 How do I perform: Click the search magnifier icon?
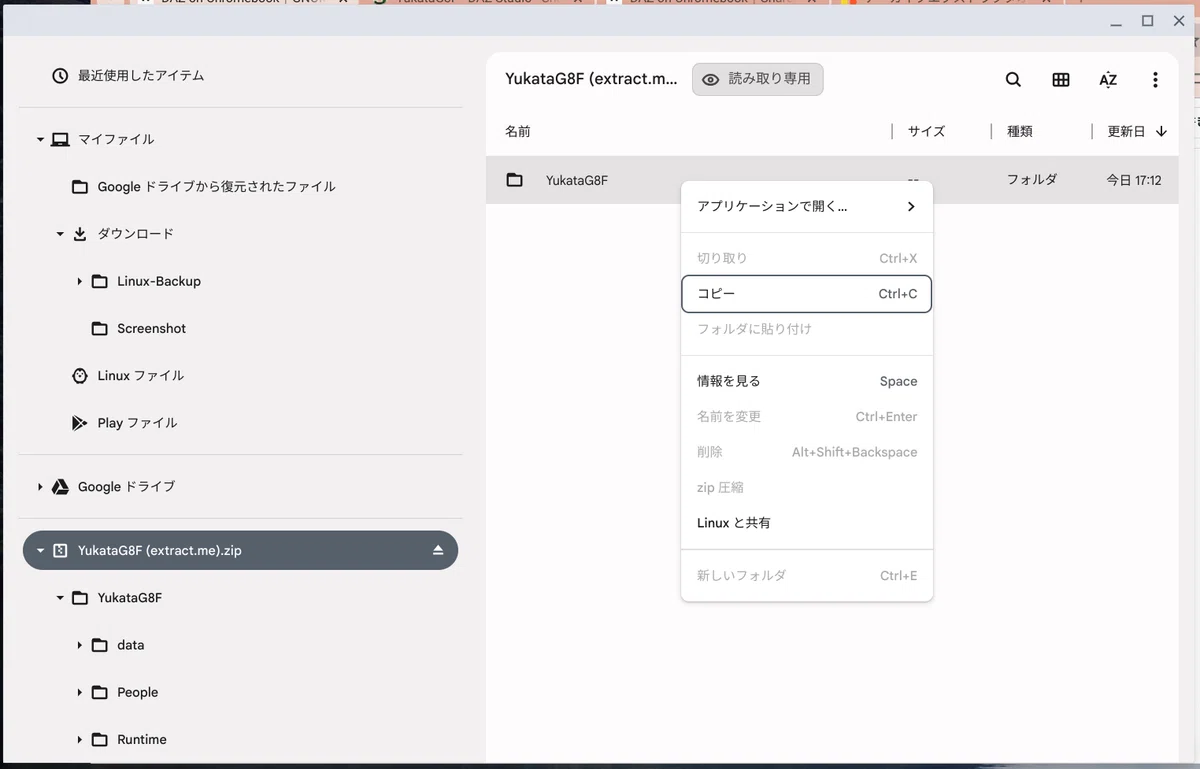click(x=1013, y=80)
